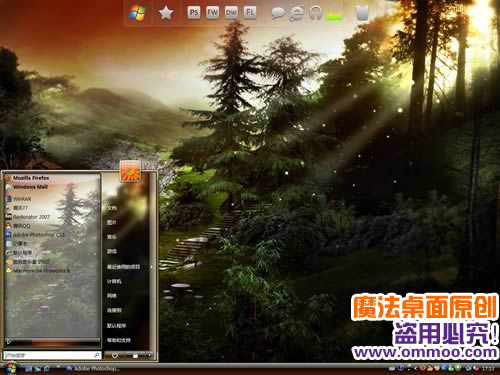
Task: Open Dreamweaver via the DW dock icon
Action: [x=231, y=13]
